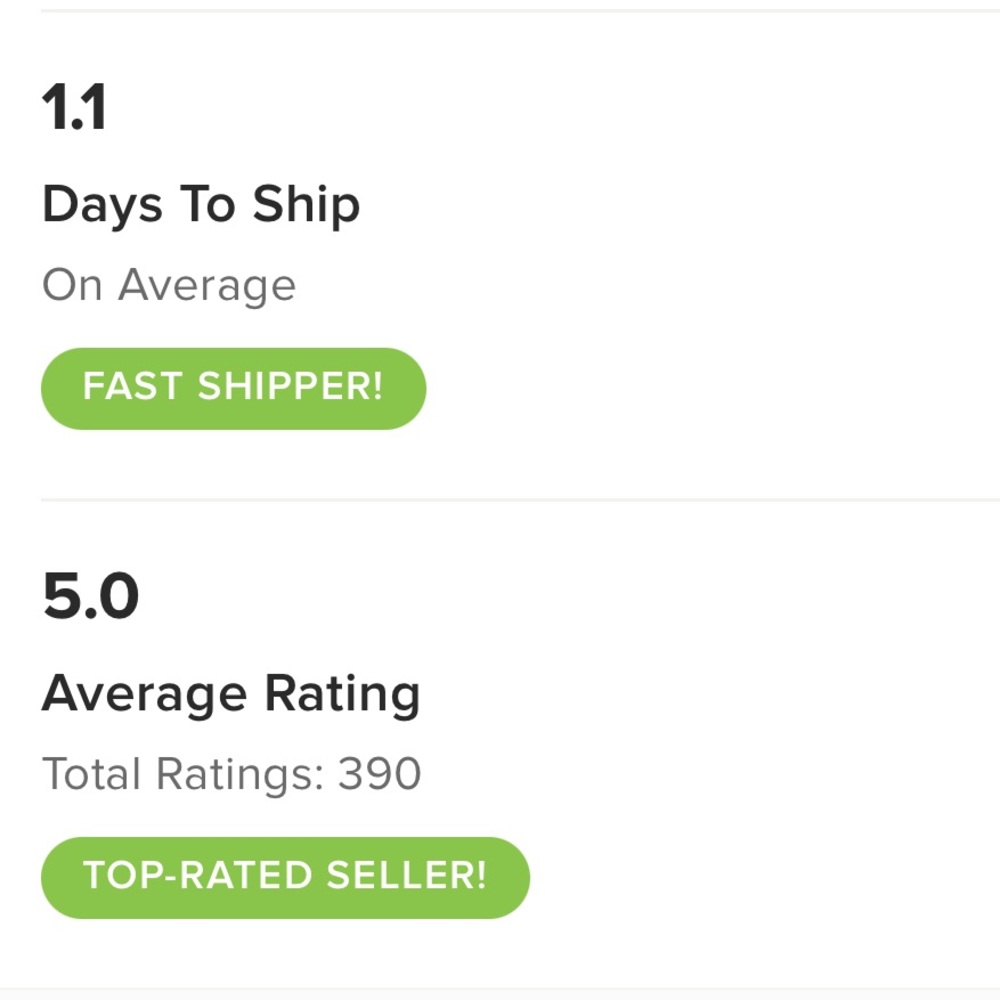Click the word Average in On Average
1000x1000 pixels.
207,286
